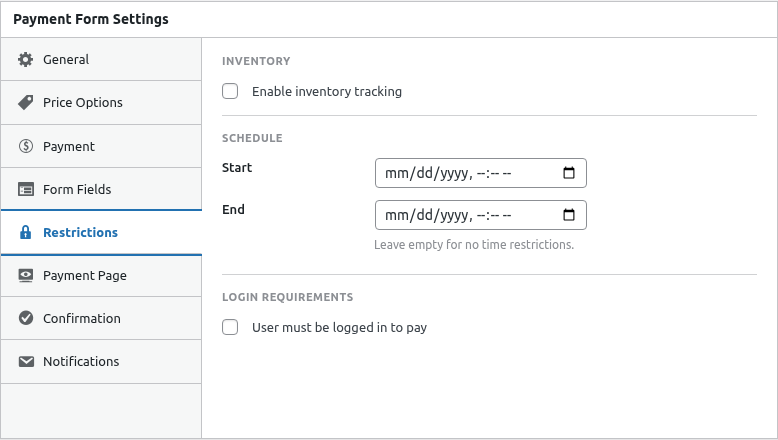Viewport: 778px width, 440px height.
Task: Click the Payment dollar sign icon
Action: (26, 147)
